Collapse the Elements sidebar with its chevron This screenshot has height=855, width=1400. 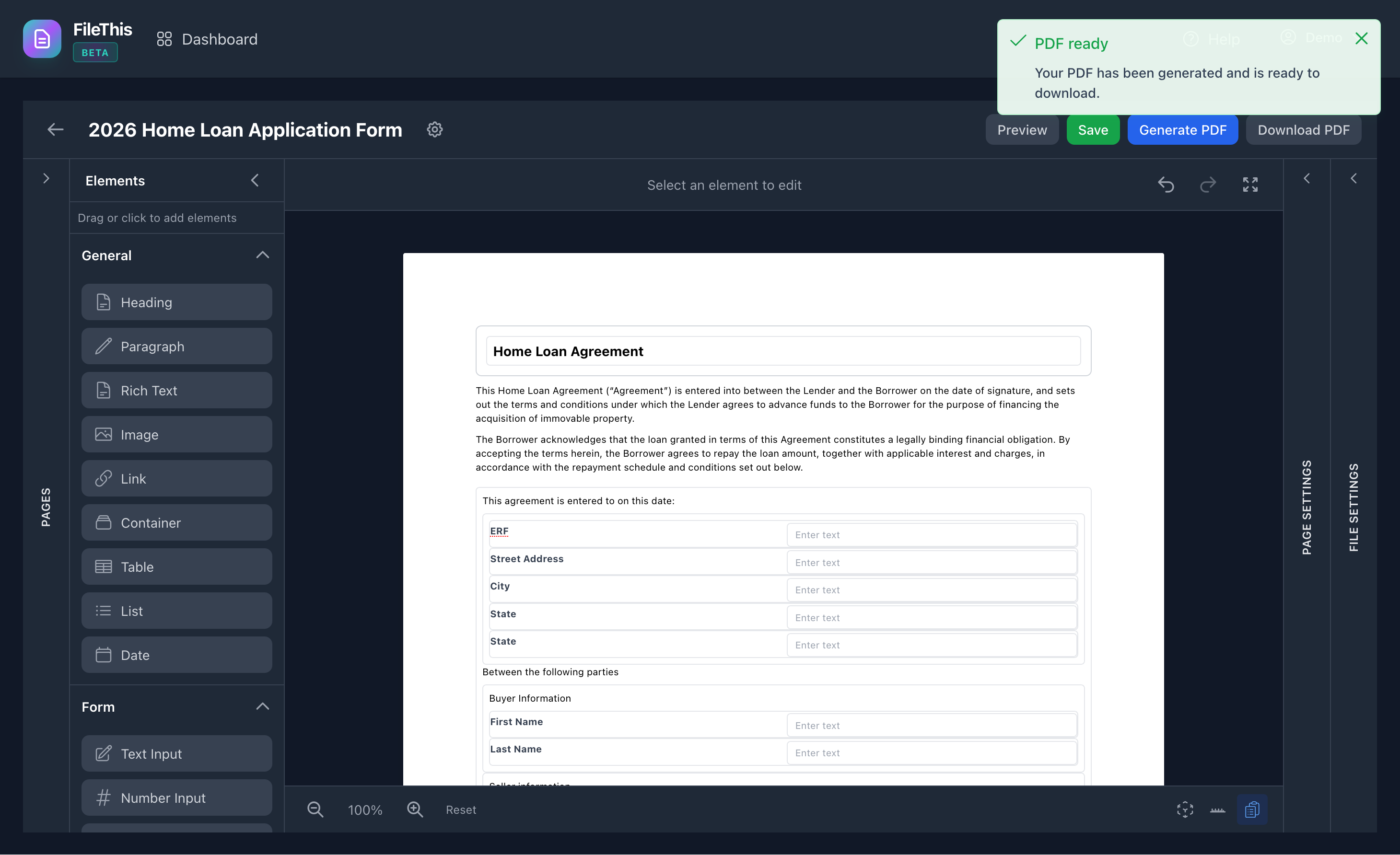click(255, 180)
